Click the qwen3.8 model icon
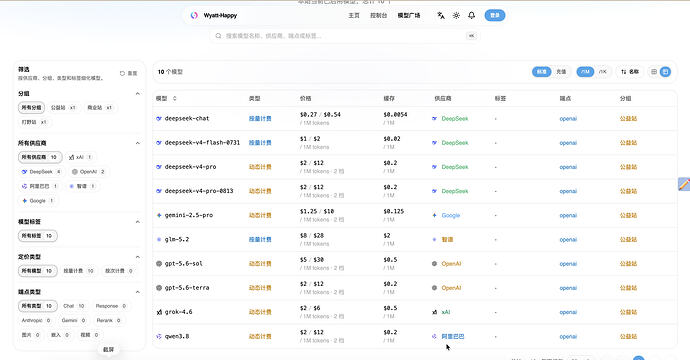Screen dimensions: 690x360 coord(159,336)
